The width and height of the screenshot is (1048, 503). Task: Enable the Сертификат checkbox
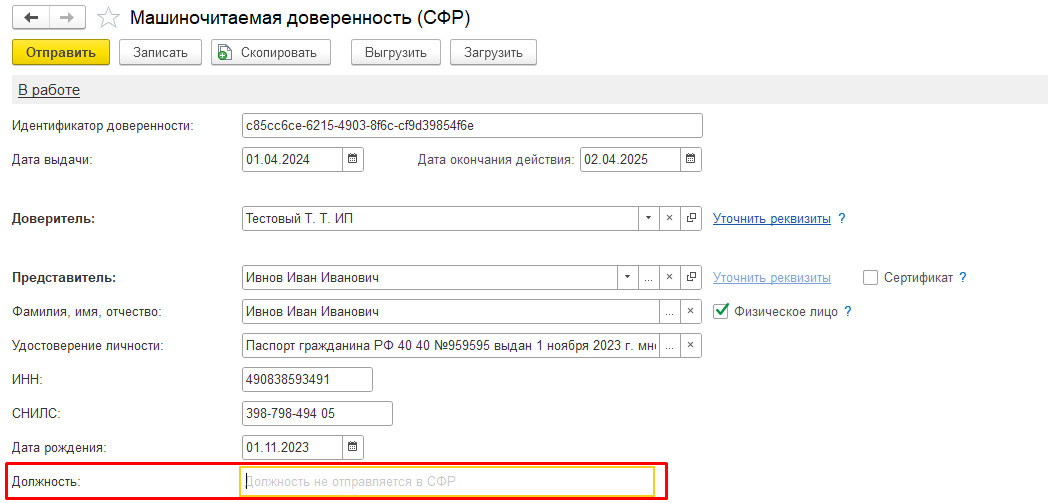[870, 278]
